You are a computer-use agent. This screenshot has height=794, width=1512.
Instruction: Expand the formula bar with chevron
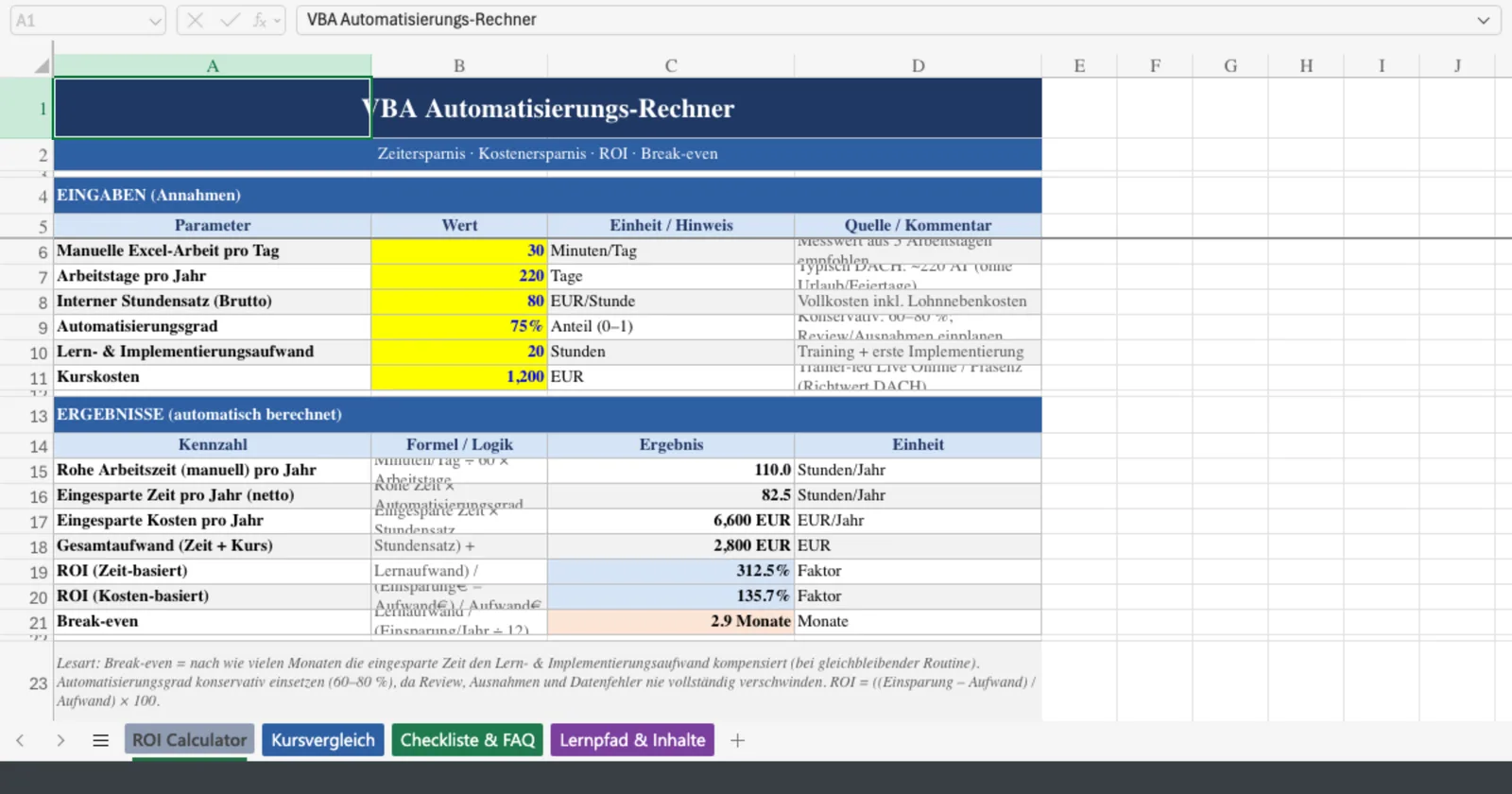[1484, 20]
